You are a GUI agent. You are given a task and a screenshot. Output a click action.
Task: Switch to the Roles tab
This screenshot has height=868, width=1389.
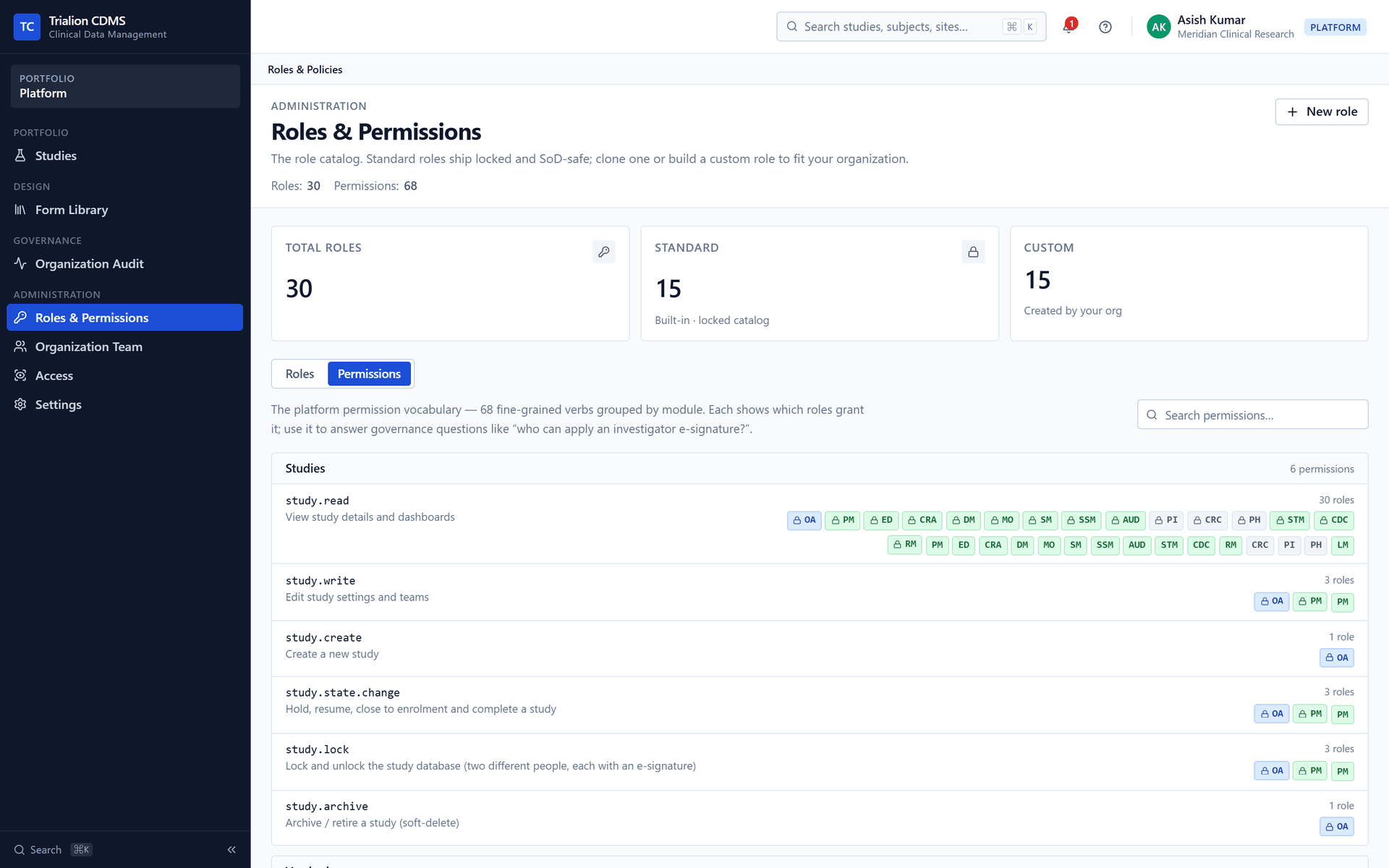(300, 374)
